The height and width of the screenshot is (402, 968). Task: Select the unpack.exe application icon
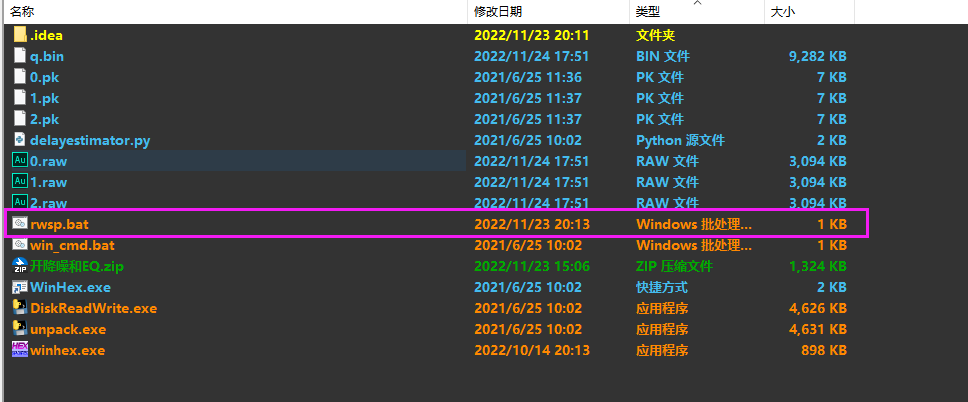click(20, 329)
